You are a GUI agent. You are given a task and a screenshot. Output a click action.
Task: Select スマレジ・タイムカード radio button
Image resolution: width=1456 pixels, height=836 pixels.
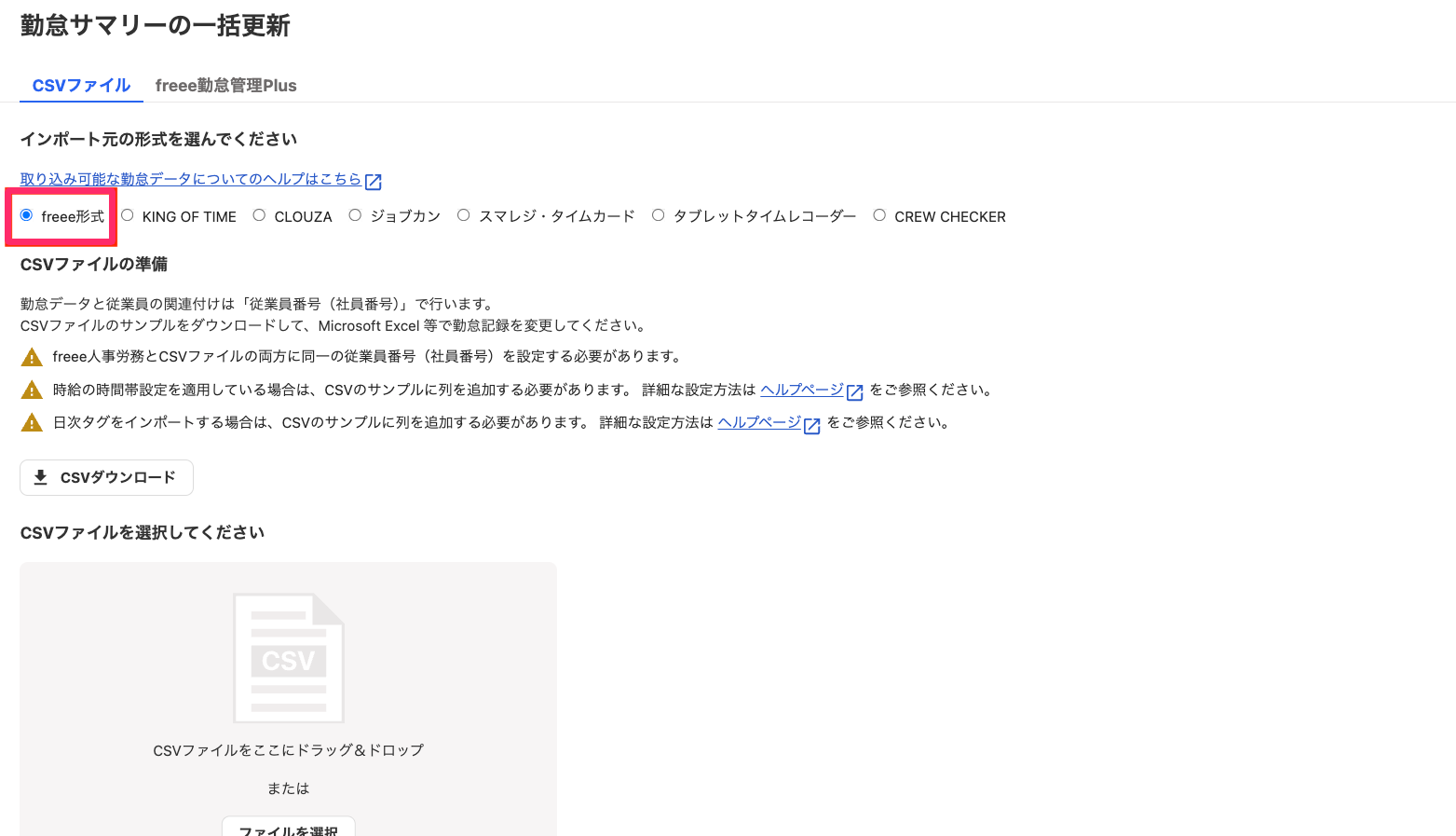463,215
